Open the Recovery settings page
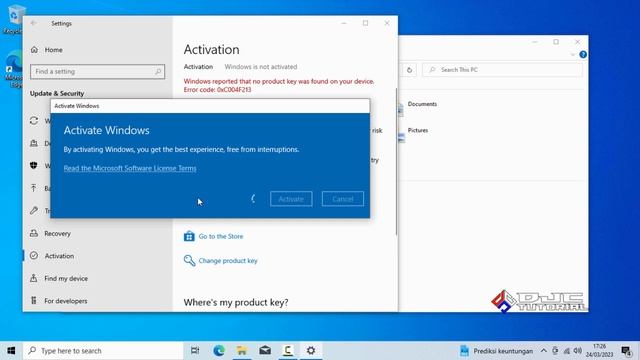The height and width of the screenshot is (360, 640). tap(58, 233)
